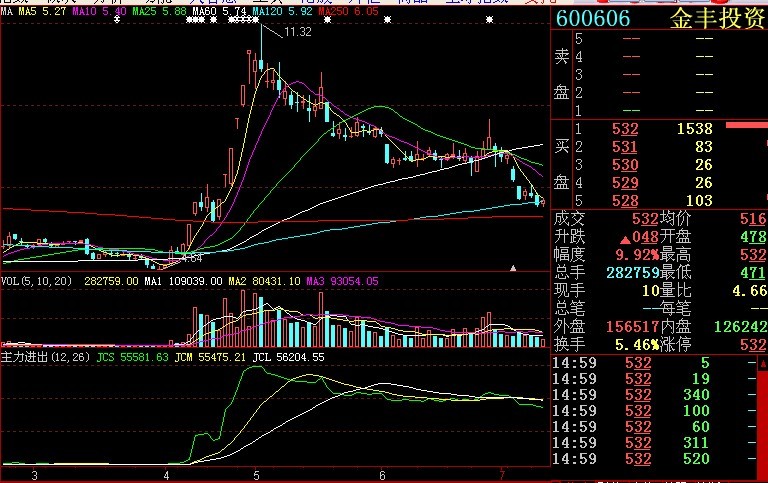Click the 升跌 value 048 with red arrow
768x483 pixels.
click(639, 237)
